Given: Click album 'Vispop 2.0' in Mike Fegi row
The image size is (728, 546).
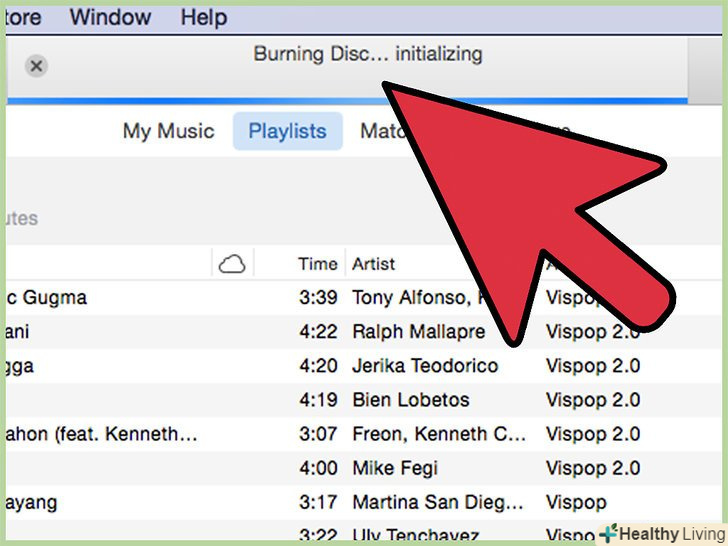Looking at the screenshot, I should click(x=593, y=468).
